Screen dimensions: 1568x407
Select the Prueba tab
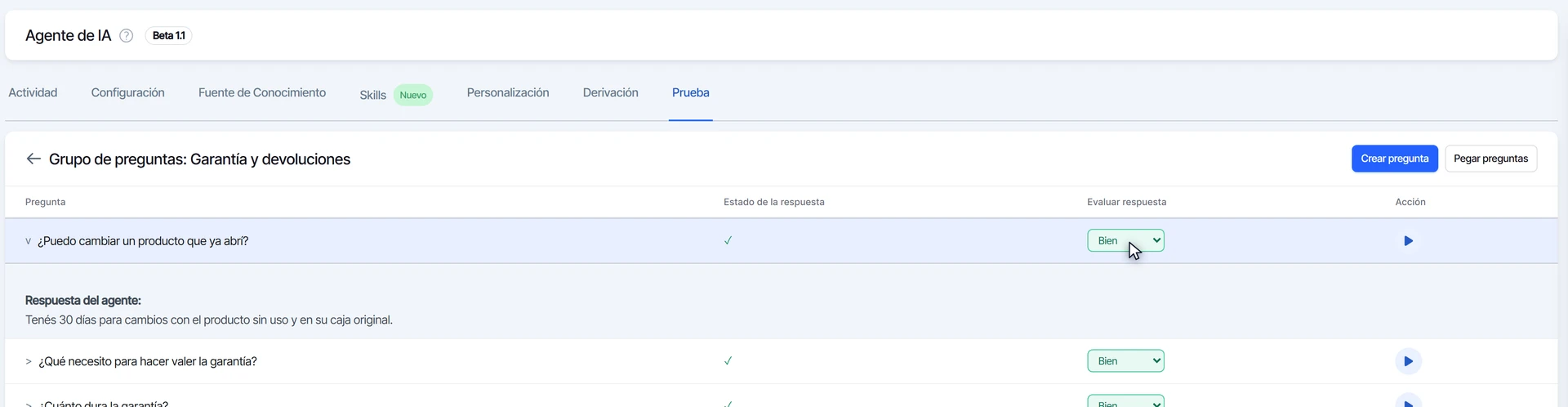pyautogui.click(x=691, y=92)
